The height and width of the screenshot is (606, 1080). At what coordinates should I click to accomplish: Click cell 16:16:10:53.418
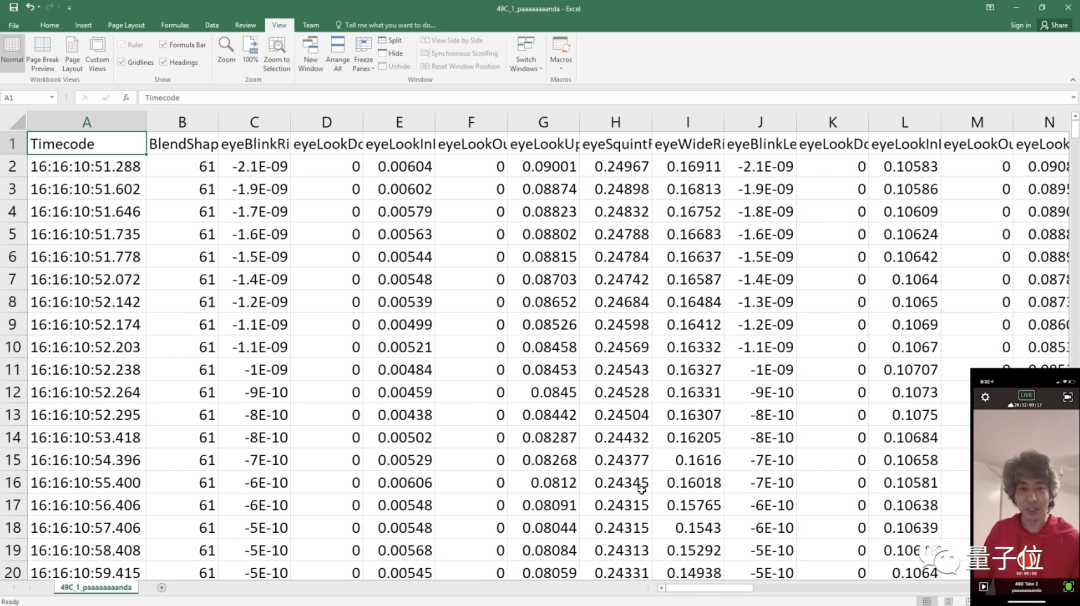pyautogui.click(x=86, y=437)
